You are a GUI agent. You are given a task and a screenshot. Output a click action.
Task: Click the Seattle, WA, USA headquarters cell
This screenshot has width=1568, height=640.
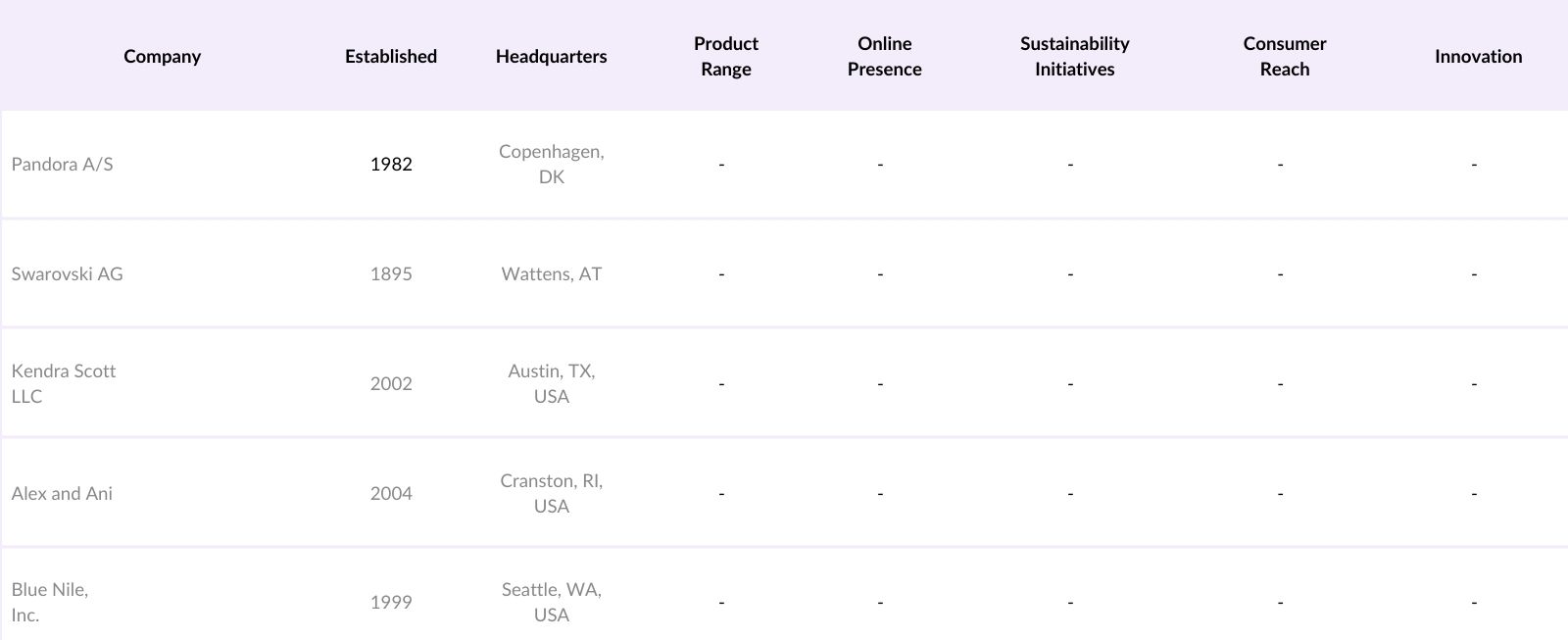(x=551, y=602)
